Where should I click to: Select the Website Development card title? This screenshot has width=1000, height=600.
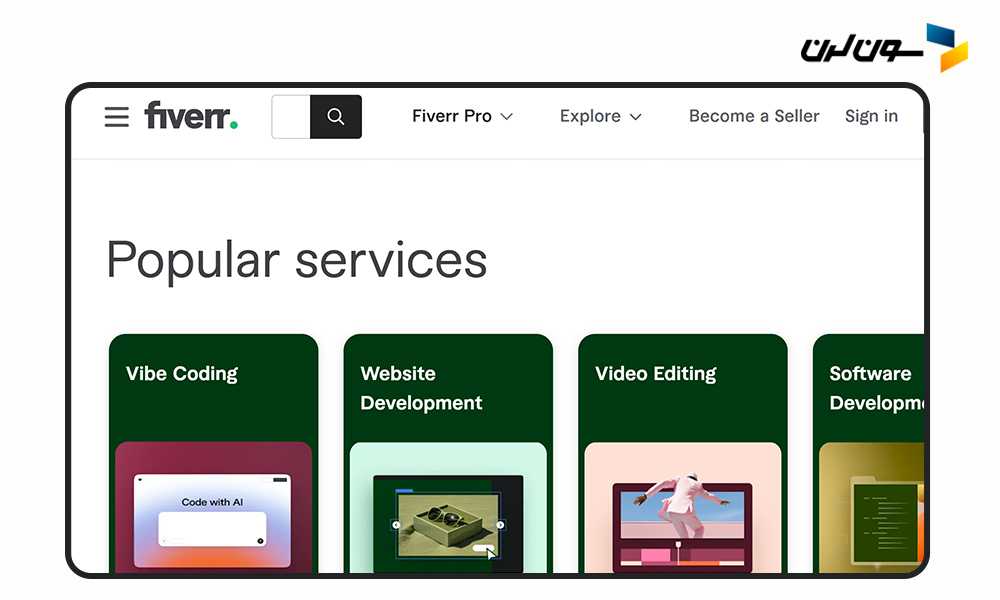[421, 388]
